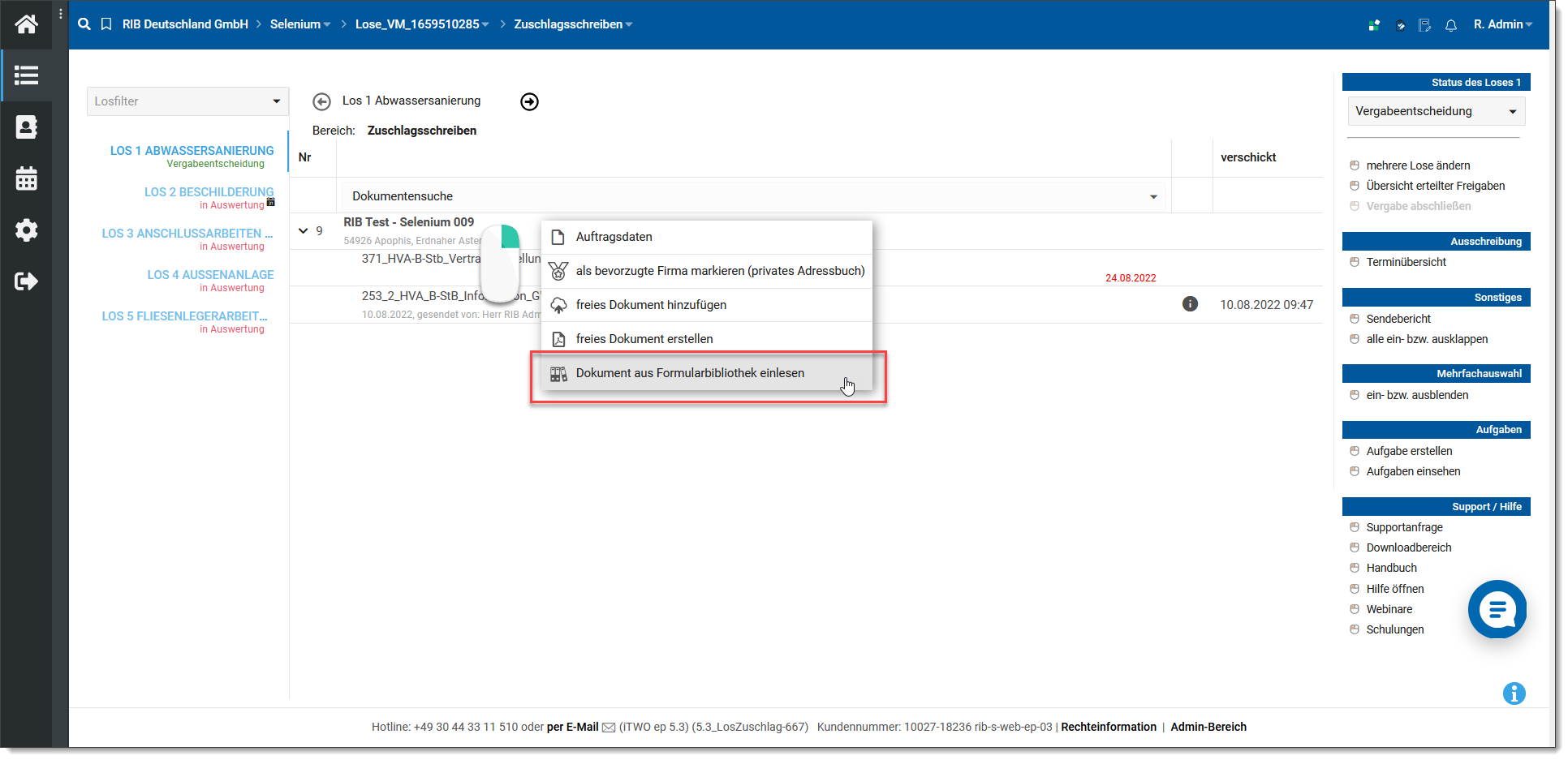Select LOS 1 ABWASSERSANIERUNG in list

click(192, 151)
